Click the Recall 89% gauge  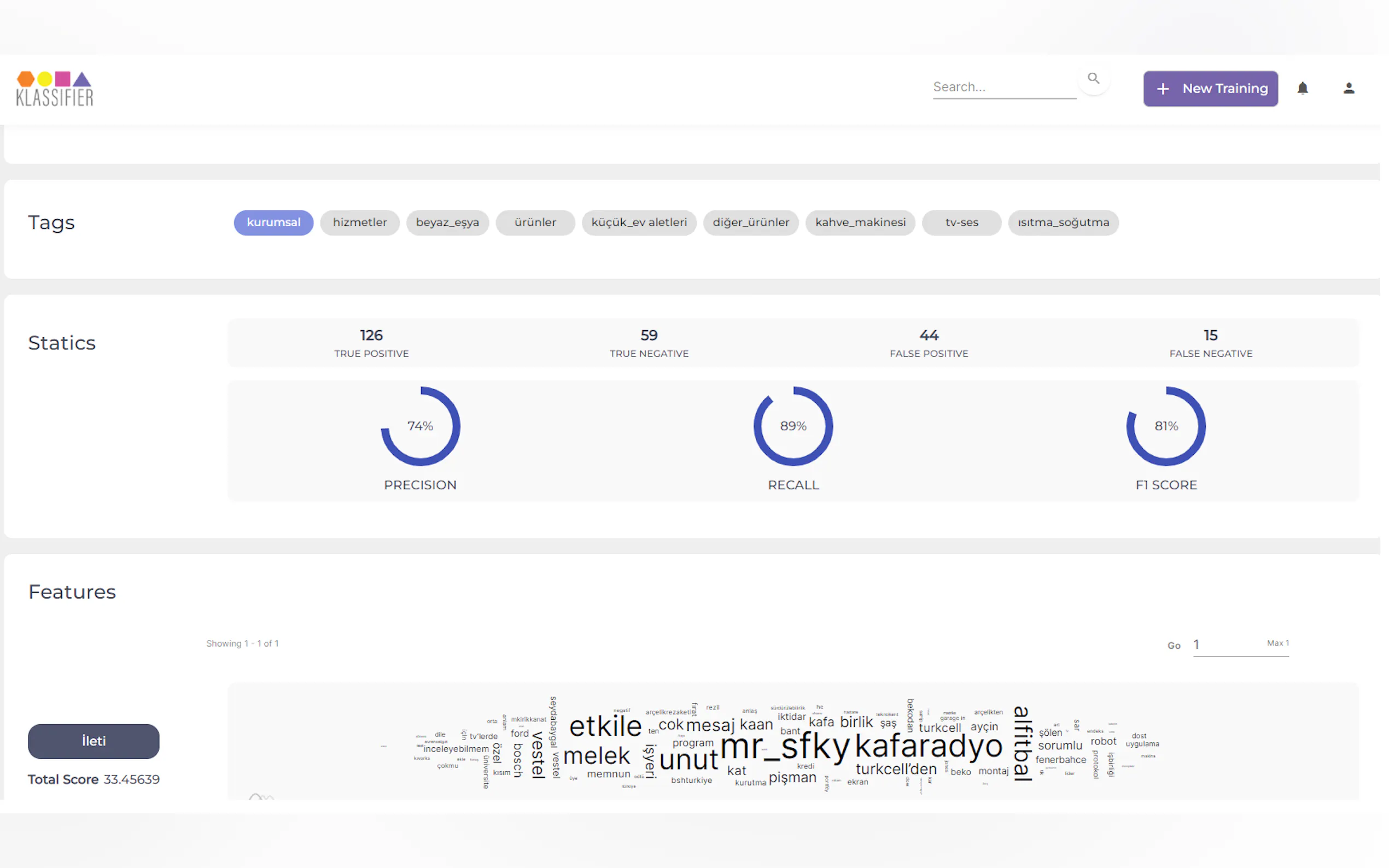793,426
